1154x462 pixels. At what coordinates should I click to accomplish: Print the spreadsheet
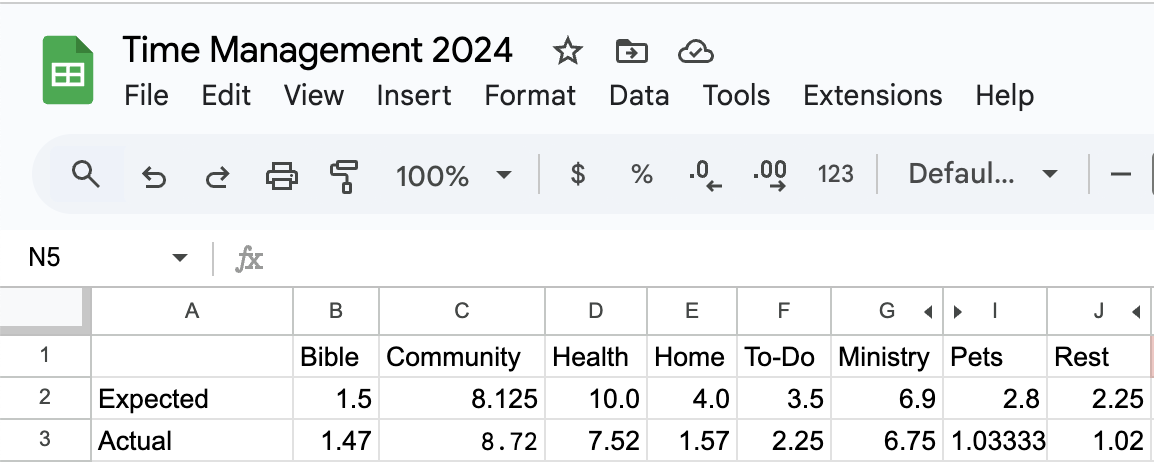pos(282,176)
